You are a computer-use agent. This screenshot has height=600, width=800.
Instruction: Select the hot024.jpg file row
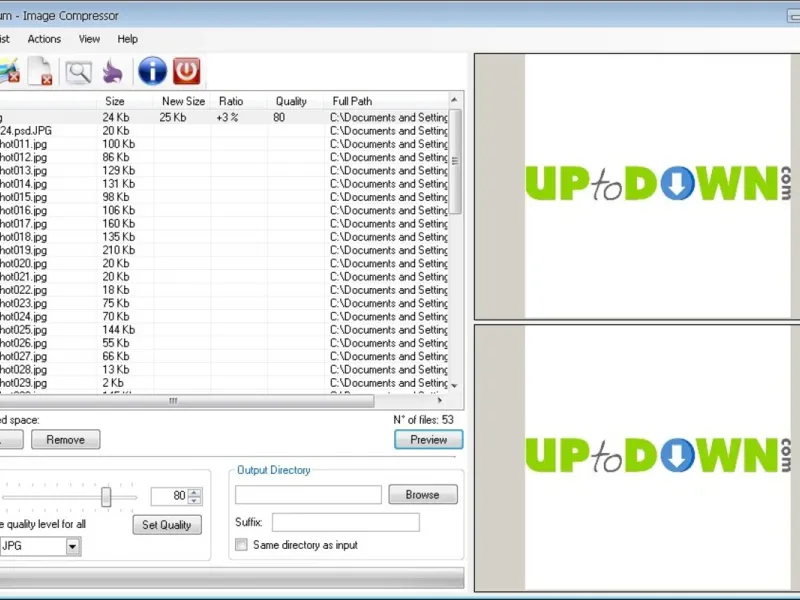point(224,316)
